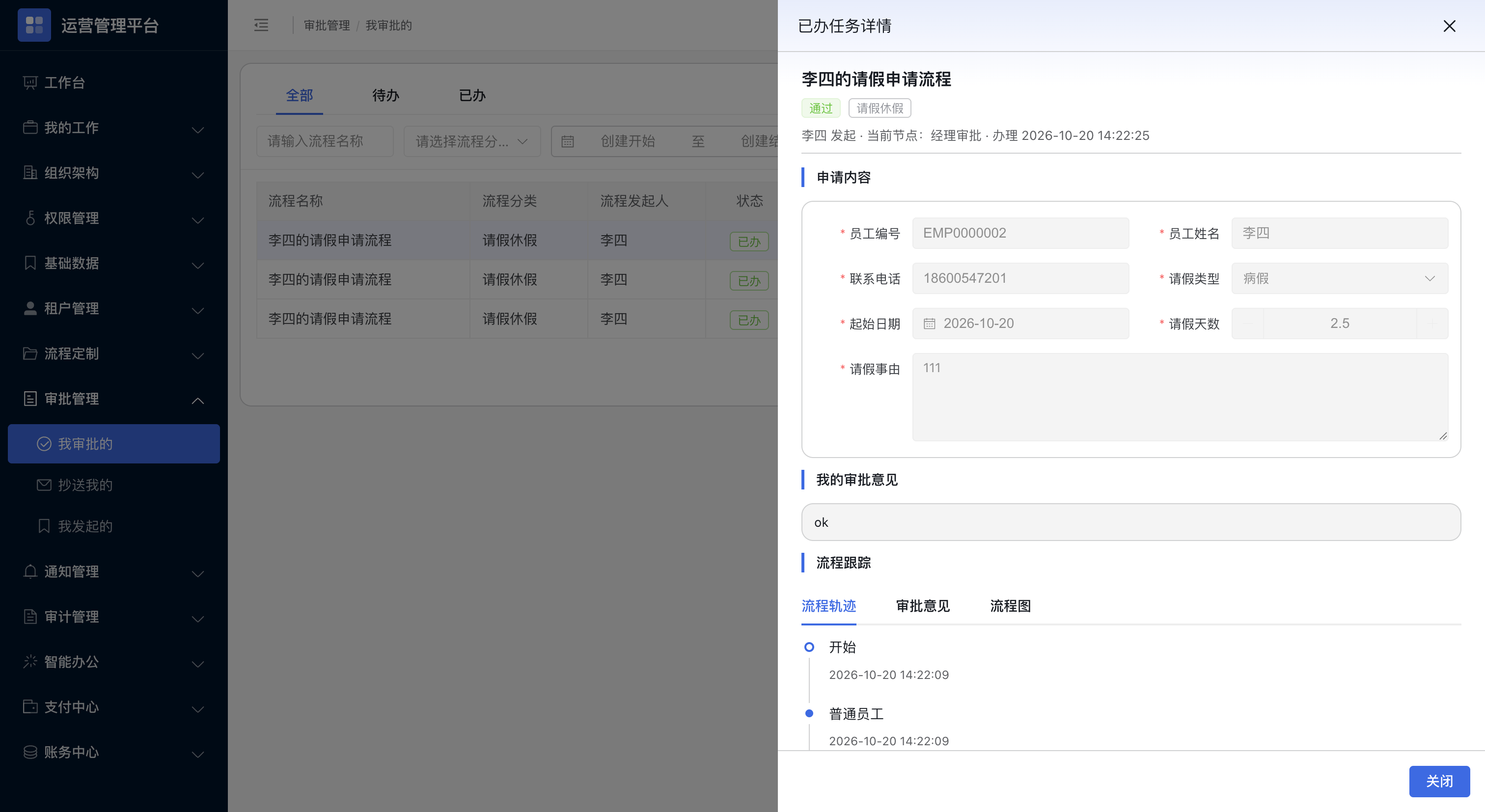The height and width of the screenshot is (812, 1485).
Task: Click the 租户管理 user icon
Action: [x=30, y=308]
